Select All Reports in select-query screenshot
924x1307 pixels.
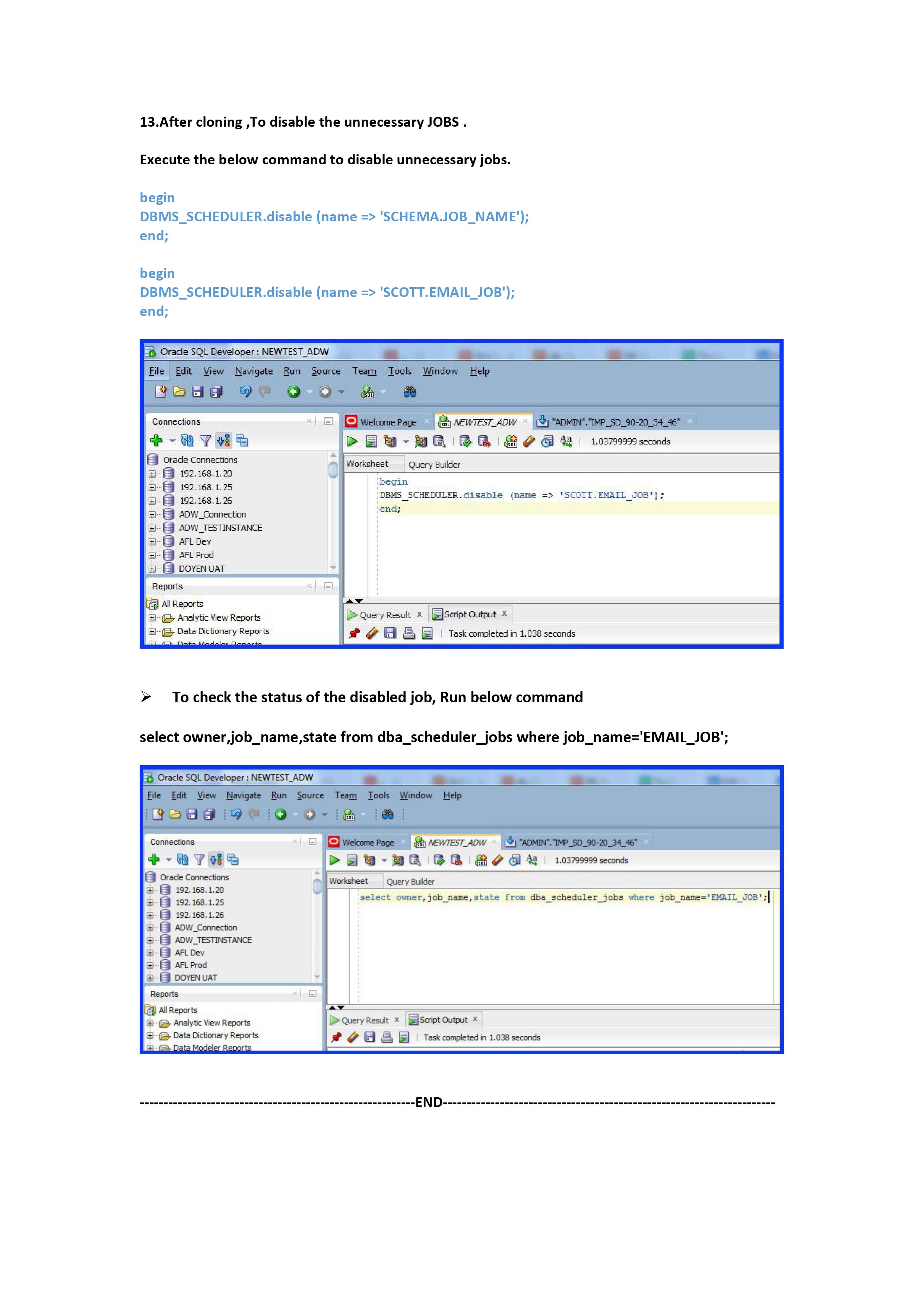[178, 1010]
